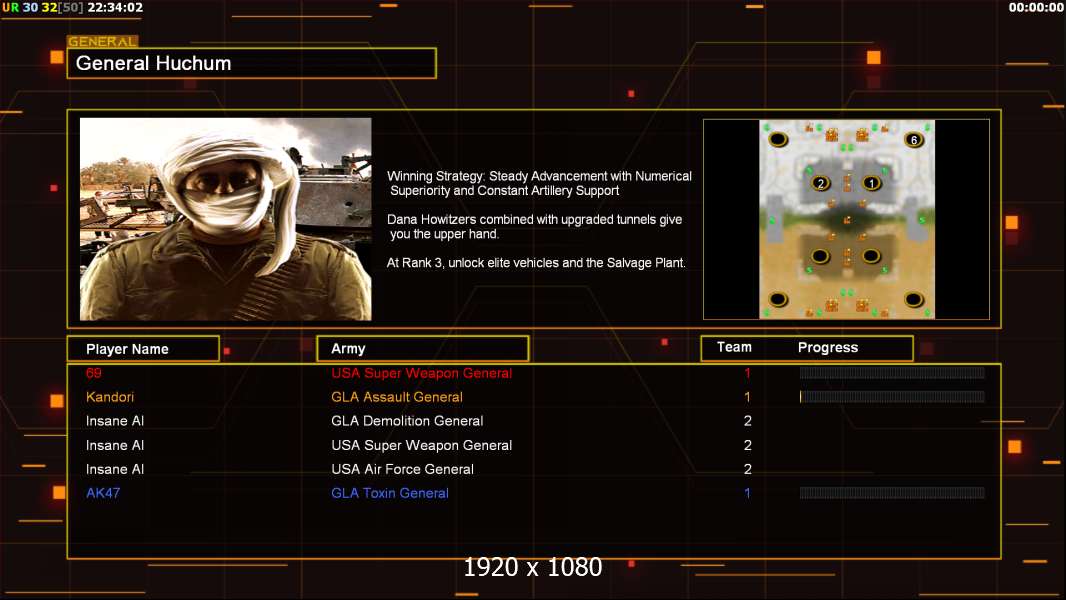
Task: Click the 22:34:02 clock readout
Action: [115, 7]
